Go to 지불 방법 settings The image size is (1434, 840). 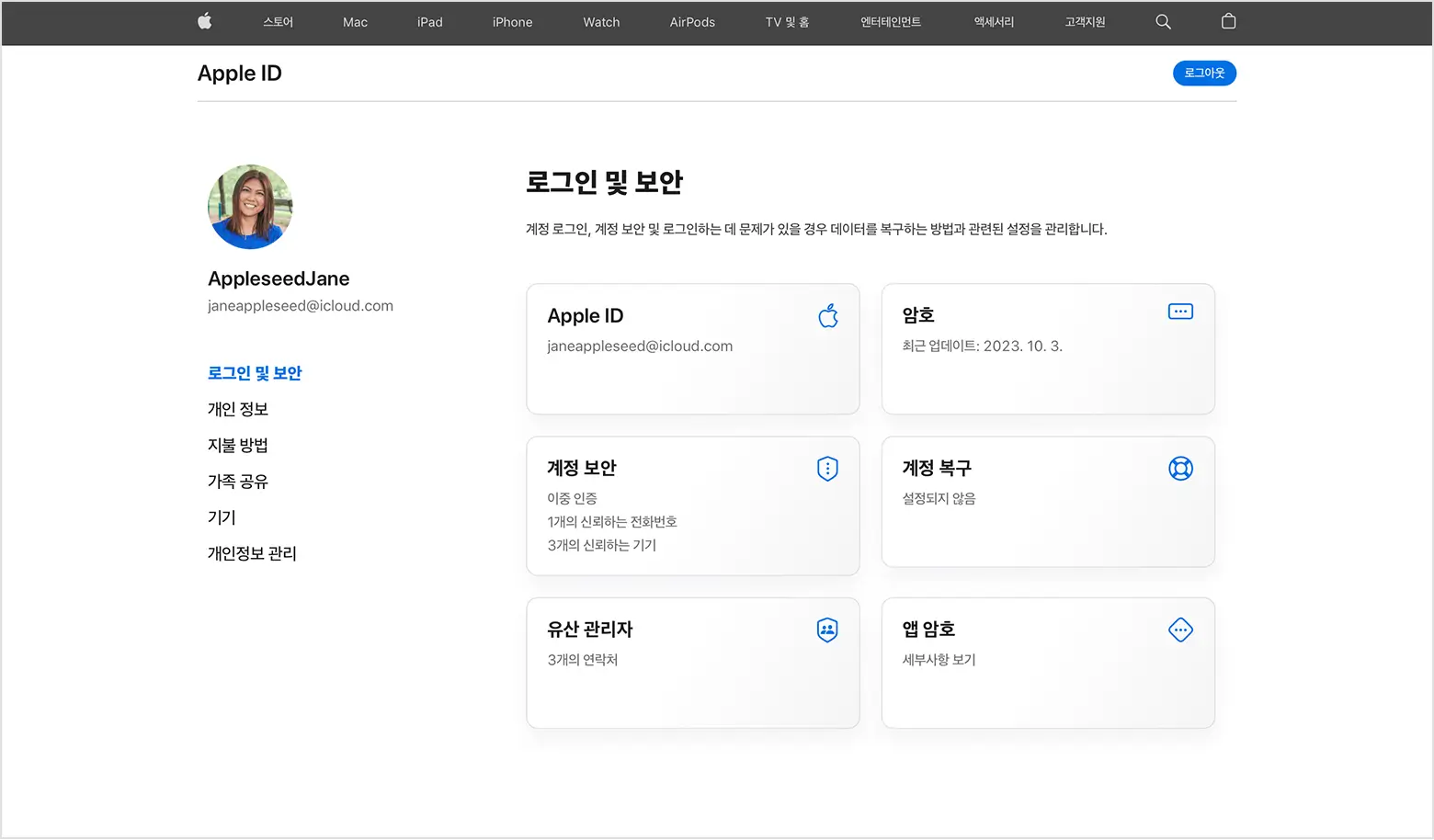238,445
